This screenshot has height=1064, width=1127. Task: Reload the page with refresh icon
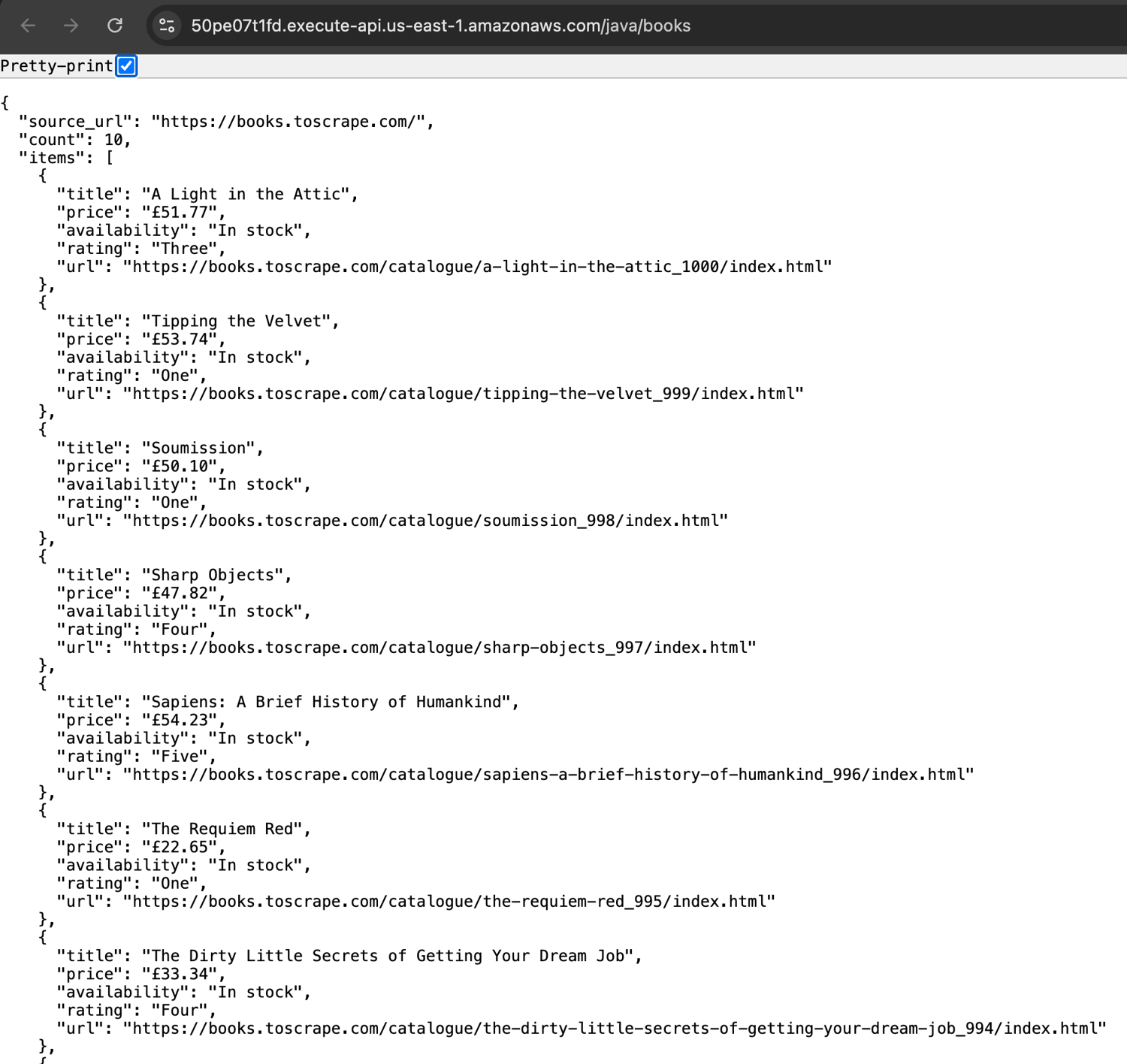coord(115,26)
